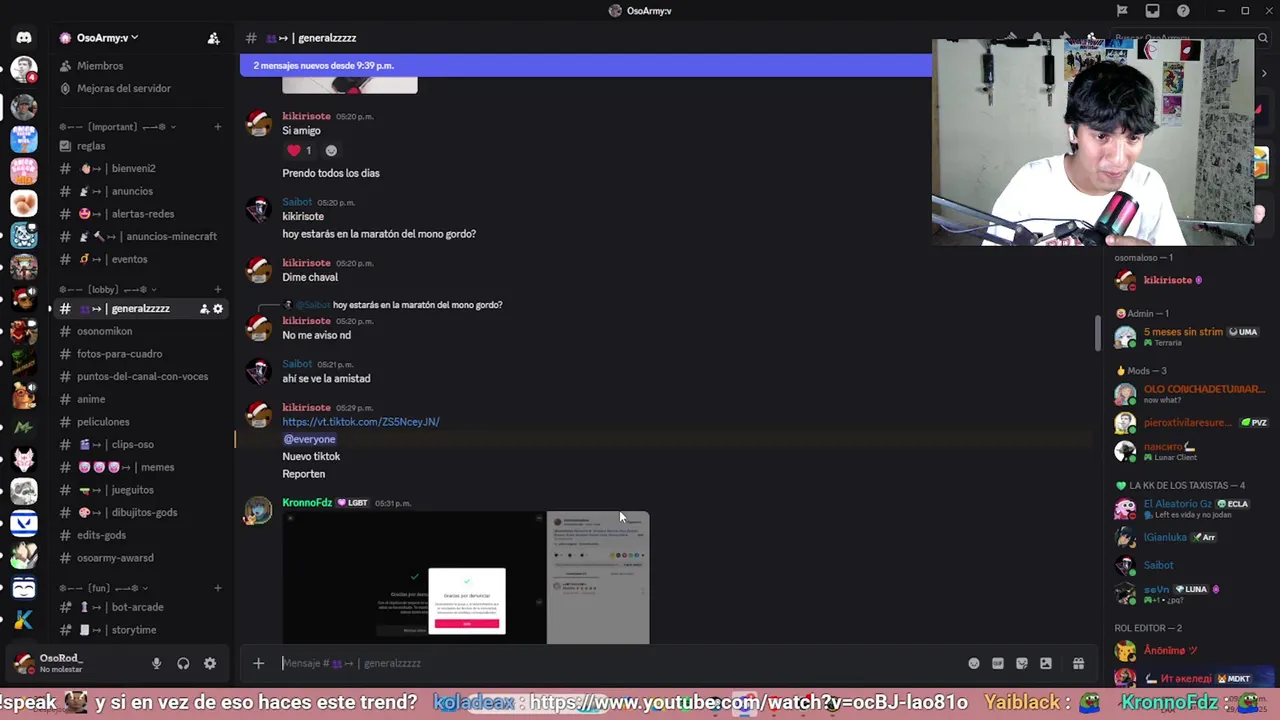Viewport: 1280px width, 720px height.
Task: Open the Miembros page
Action: pyautogui.click(x=140, y=66)
